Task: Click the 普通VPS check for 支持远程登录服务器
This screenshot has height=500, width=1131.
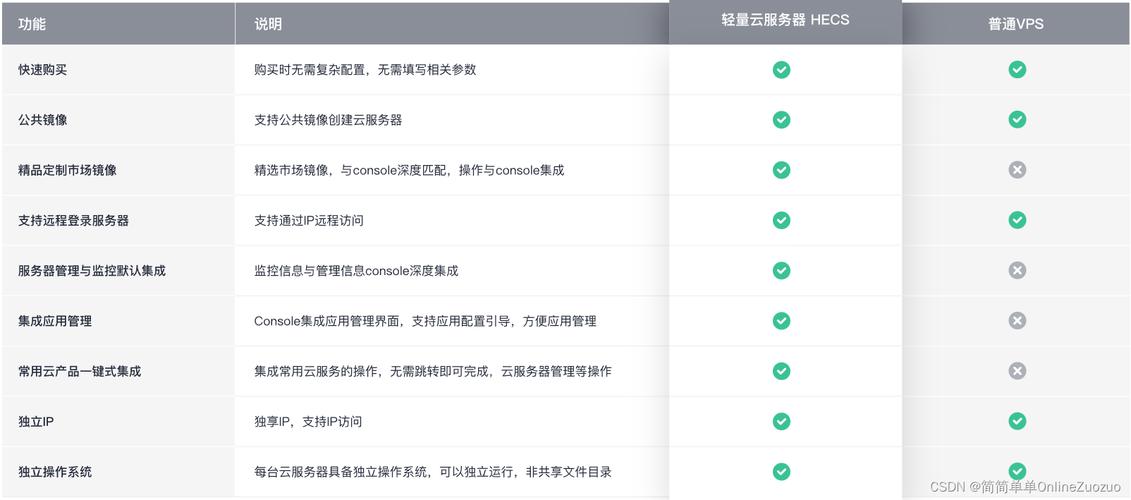Action: pyautogui.click(x=1017, y=220)
